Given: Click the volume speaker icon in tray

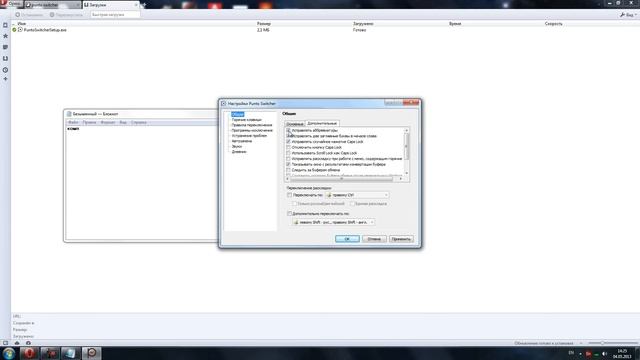Looking at the screenshot, I should (604, 353).
